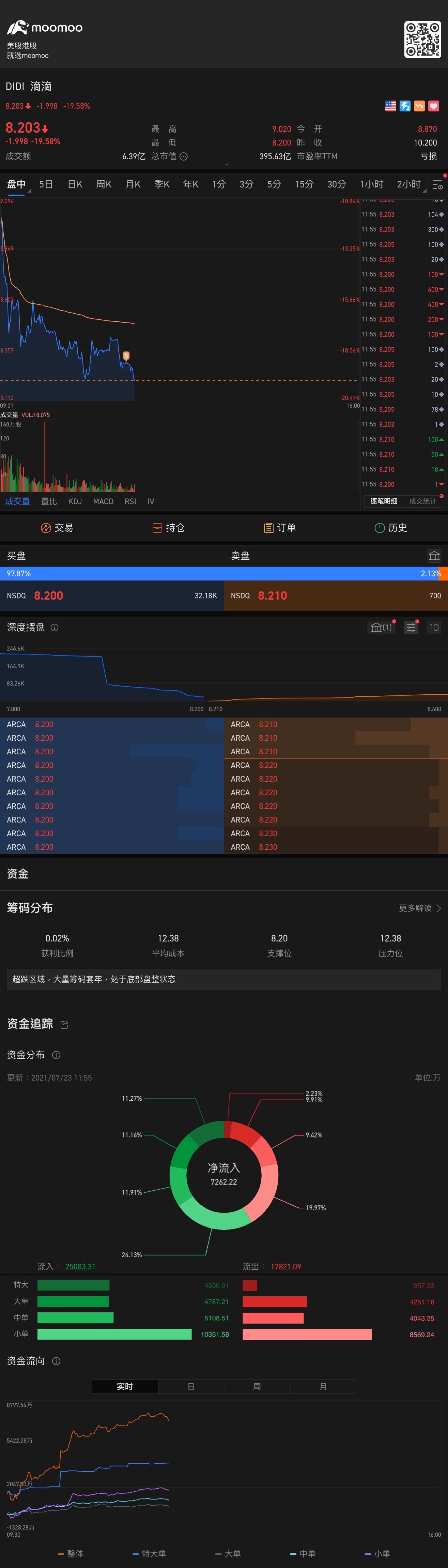Open depth settings sliders icon
Viewport: 448px width, 1568px height.
(x=412, y=627)
